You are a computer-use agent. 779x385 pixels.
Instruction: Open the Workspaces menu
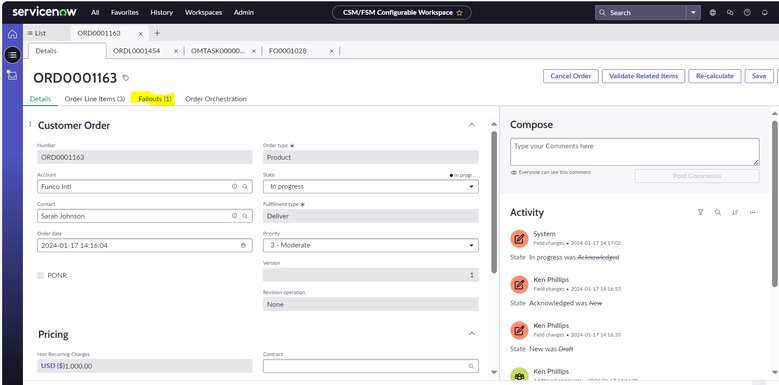tap(203, 12)
